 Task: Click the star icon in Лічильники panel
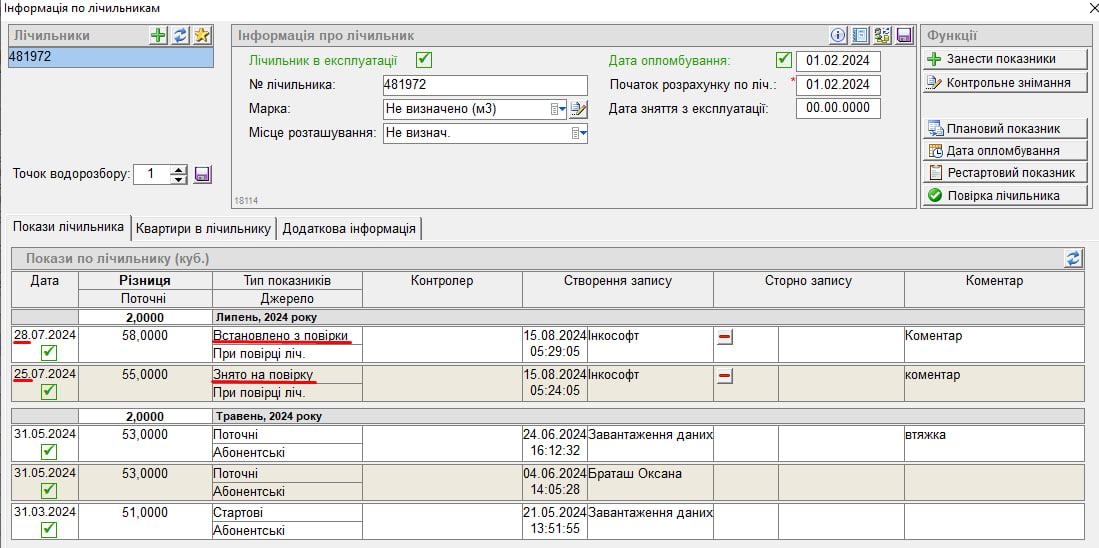202,35
